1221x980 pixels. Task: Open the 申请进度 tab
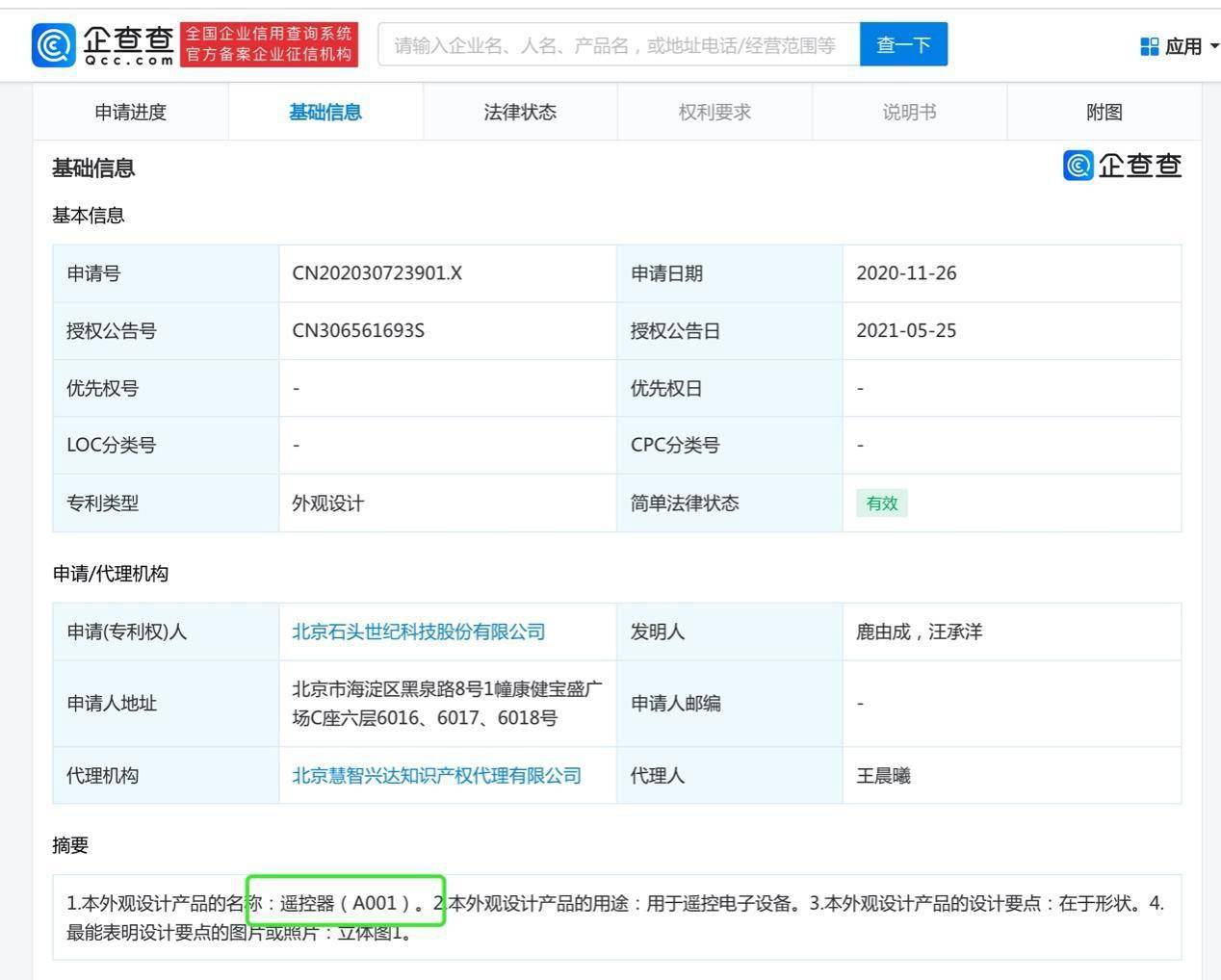(131, 113)
